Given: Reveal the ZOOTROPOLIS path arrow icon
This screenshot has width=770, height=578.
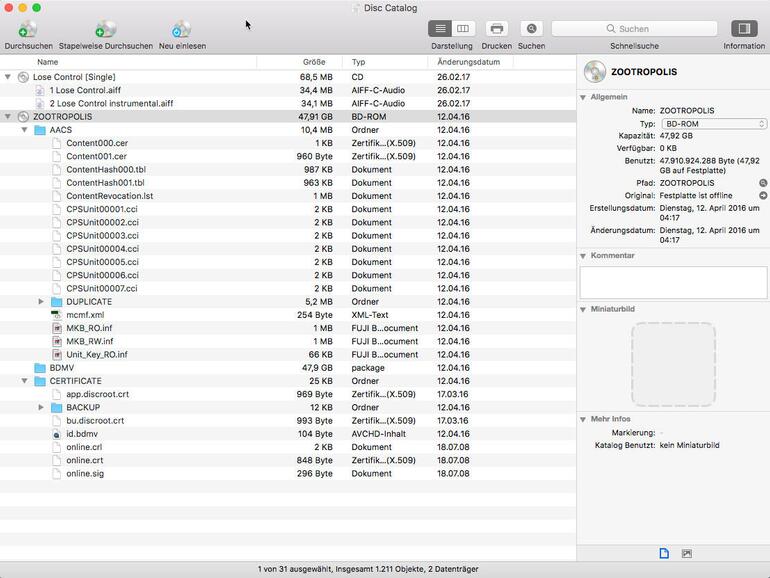Looking at the screenshot, I should pos(763,183).
